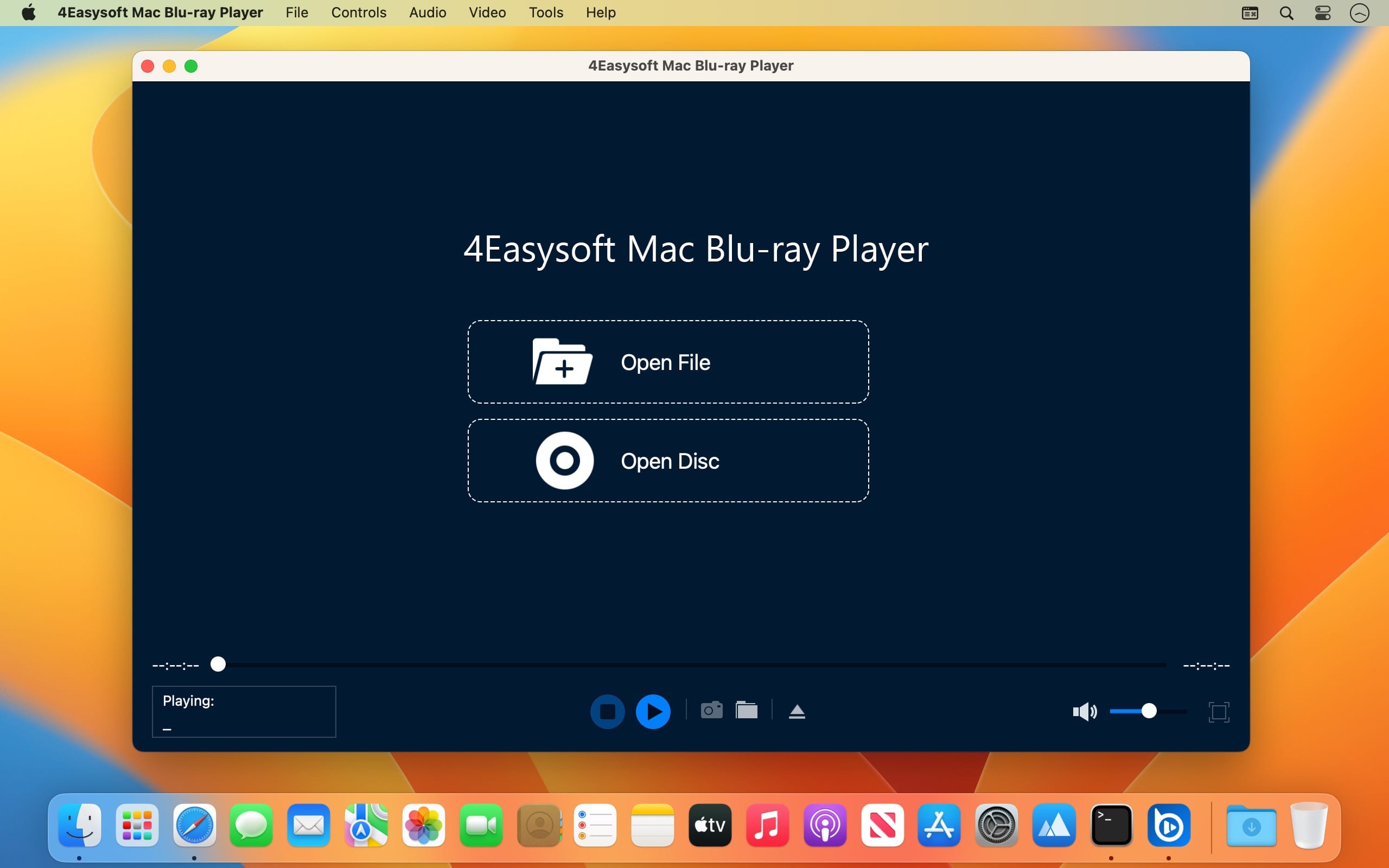The image size is (1389, 868).
Task: Expand the Audio menu
Action: tap(427, 12)
